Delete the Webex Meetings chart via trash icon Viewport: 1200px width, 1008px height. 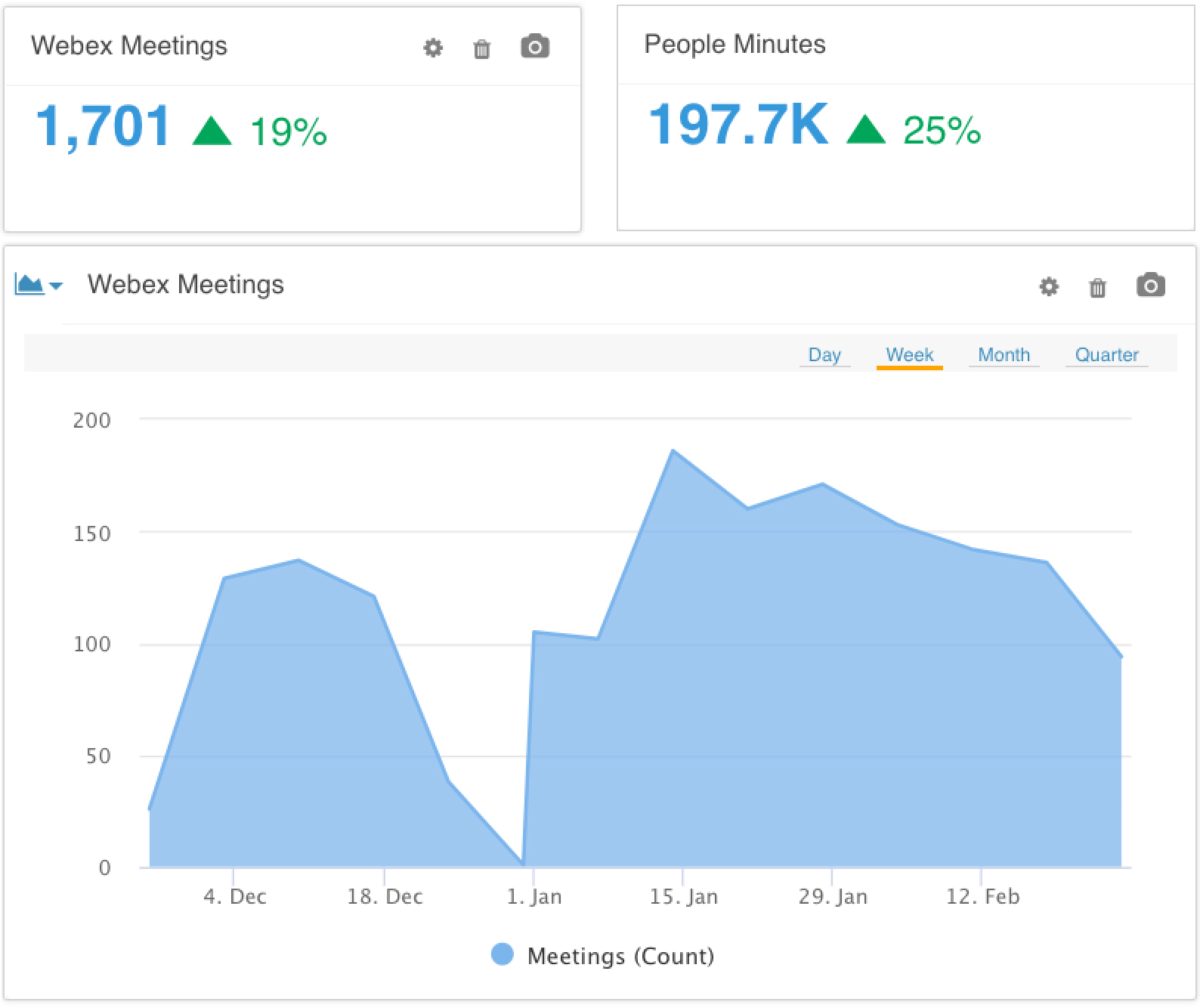coord(1097,287)
